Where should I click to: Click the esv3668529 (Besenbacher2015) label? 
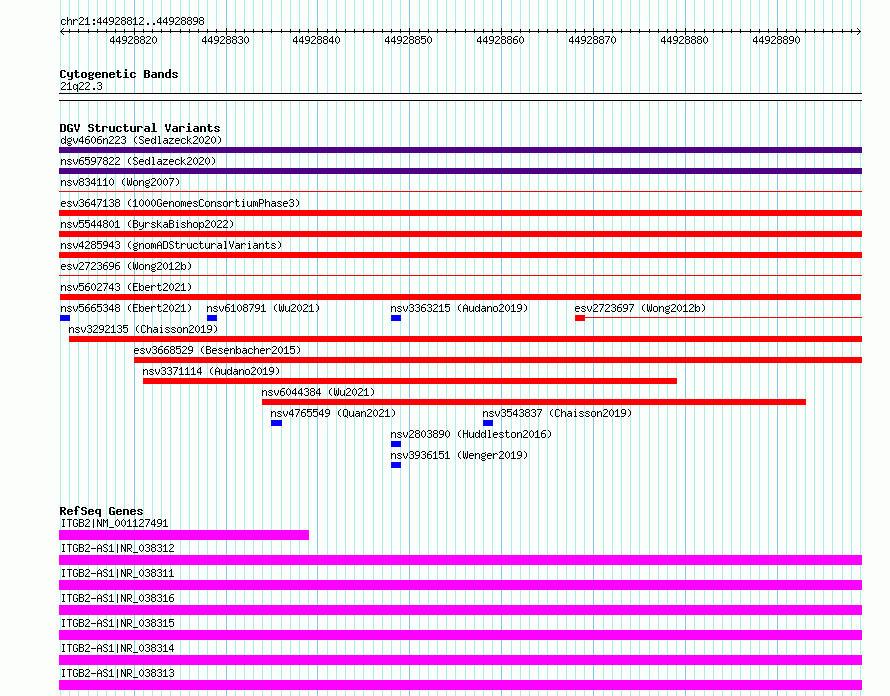pos(217,350)
